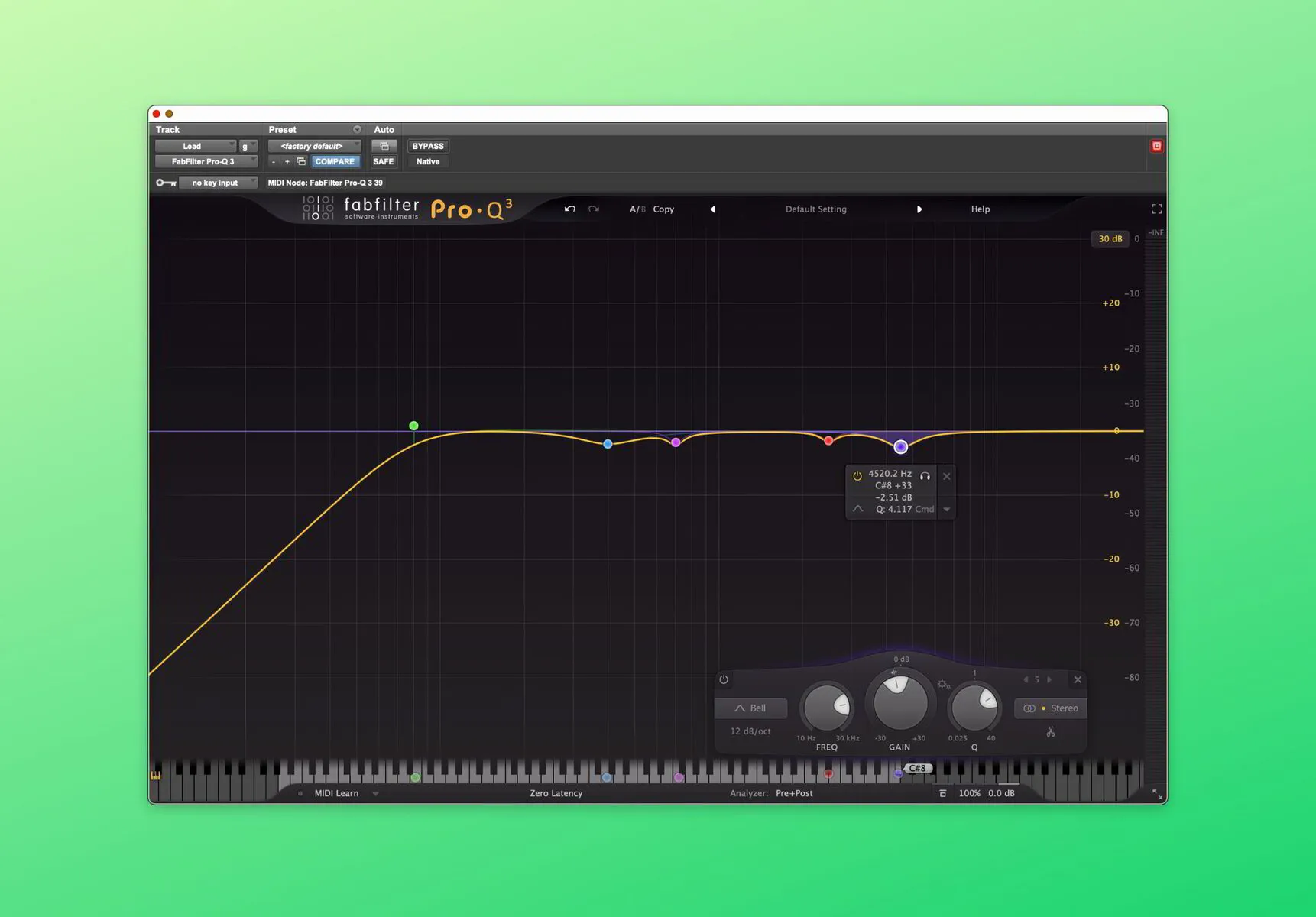Click the resize corner icon of plugin
1316x917 pixels.
tap(1156, 795)
